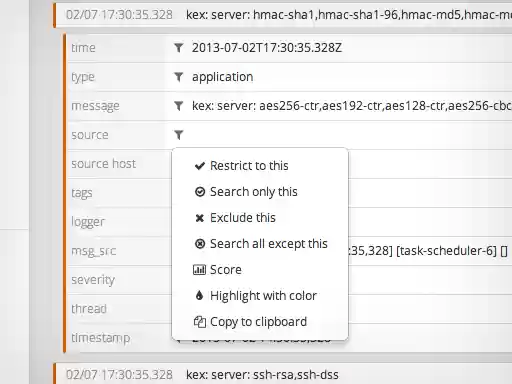Click the logger field label
Screen dimensions: 512x384
click(88, 222)
